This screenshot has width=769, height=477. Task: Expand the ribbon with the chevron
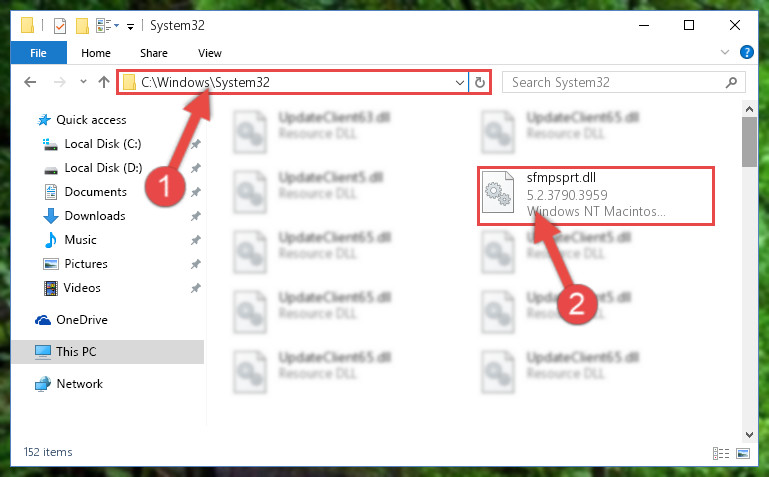click(x=724, y=52)
